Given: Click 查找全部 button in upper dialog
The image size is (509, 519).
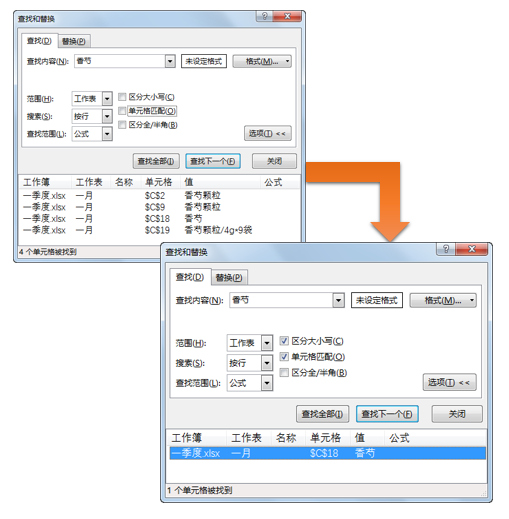Looking at the screenshot, I should pos(156,161).
